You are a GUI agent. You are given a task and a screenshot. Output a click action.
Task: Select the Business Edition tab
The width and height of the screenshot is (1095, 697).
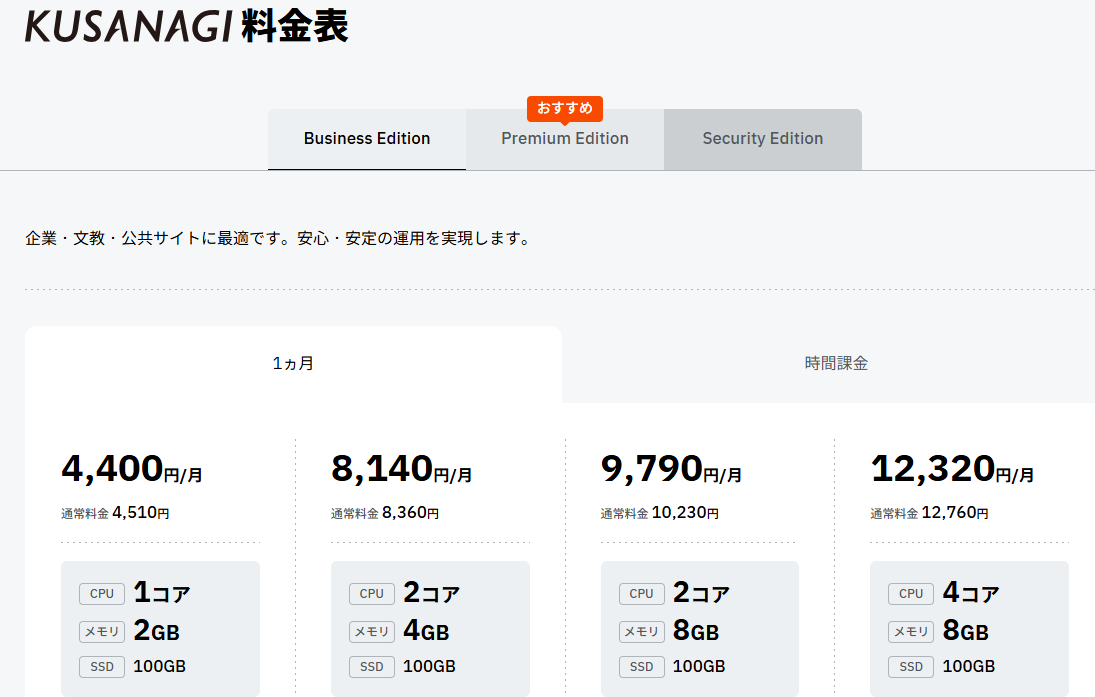(x=367, y=139)
